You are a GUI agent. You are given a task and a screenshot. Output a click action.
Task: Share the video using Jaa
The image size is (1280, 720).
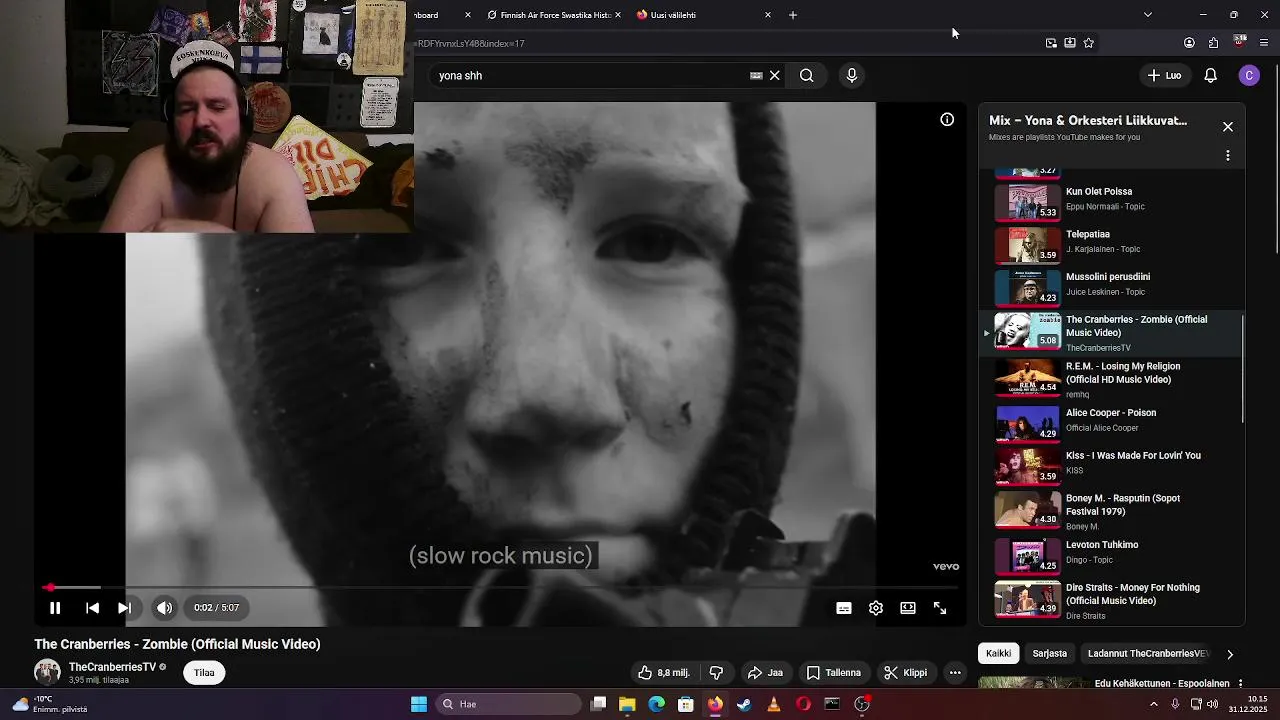766,673
